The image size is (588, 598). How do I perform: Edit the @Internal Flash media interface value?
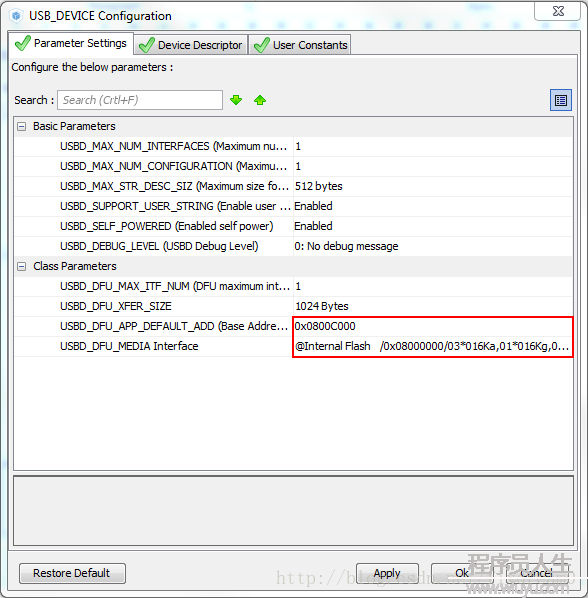coord(432,346)
